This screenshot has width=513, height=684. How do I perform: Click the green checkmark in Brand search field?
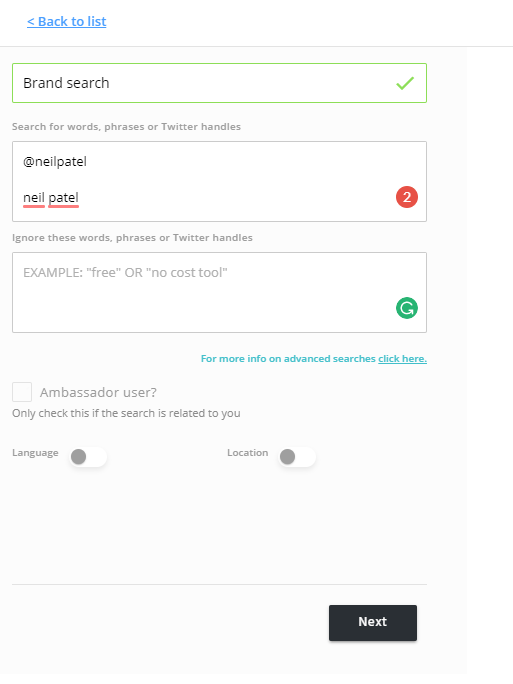pos(405,83)
